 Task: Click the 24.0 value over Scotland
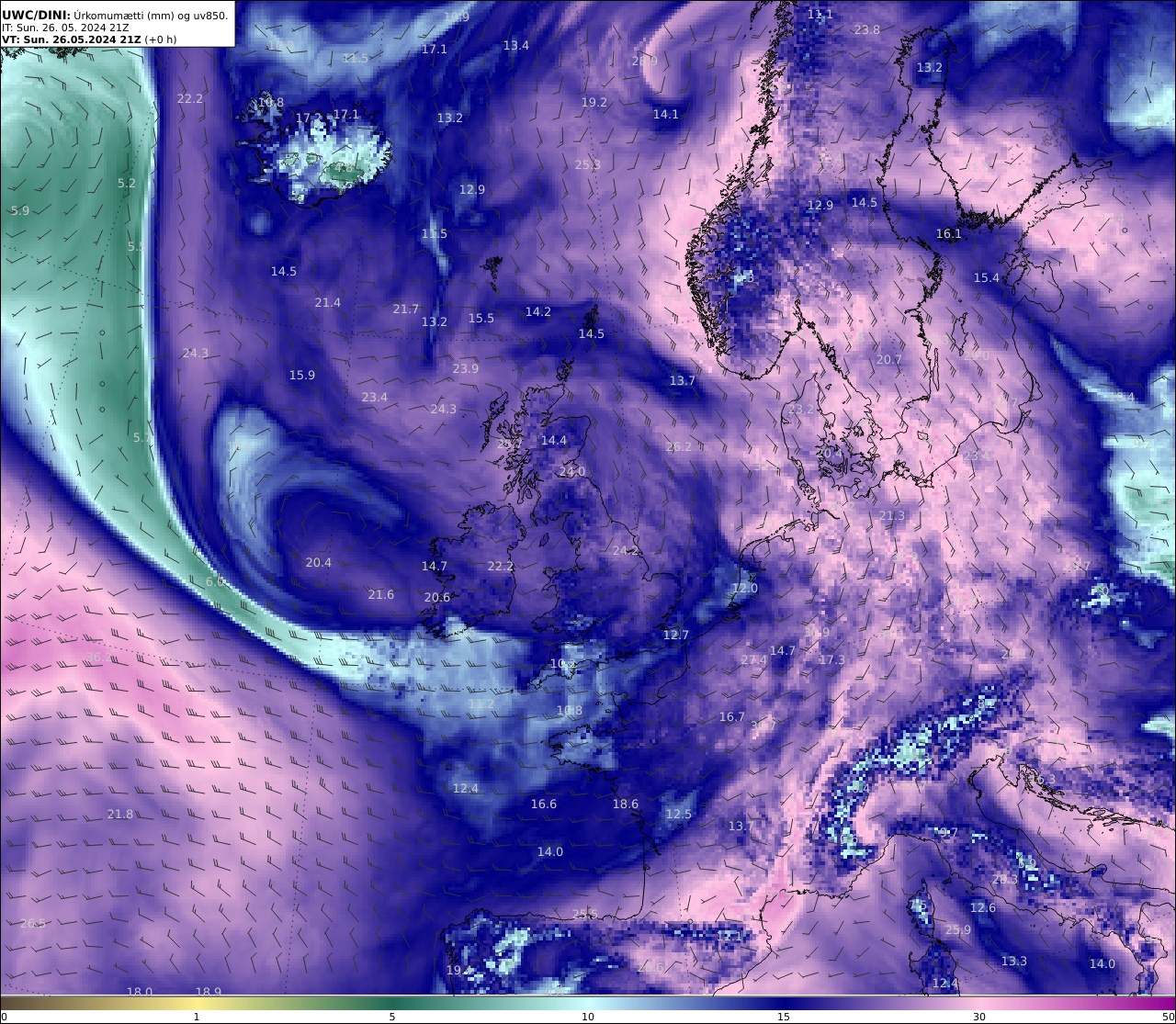pos(571,472)
